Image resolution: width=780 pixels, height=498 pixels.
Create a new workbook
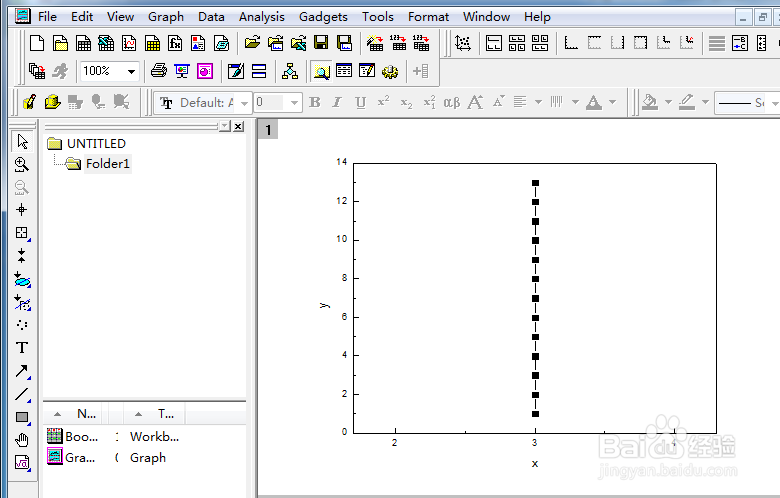(x=83, y=43)
